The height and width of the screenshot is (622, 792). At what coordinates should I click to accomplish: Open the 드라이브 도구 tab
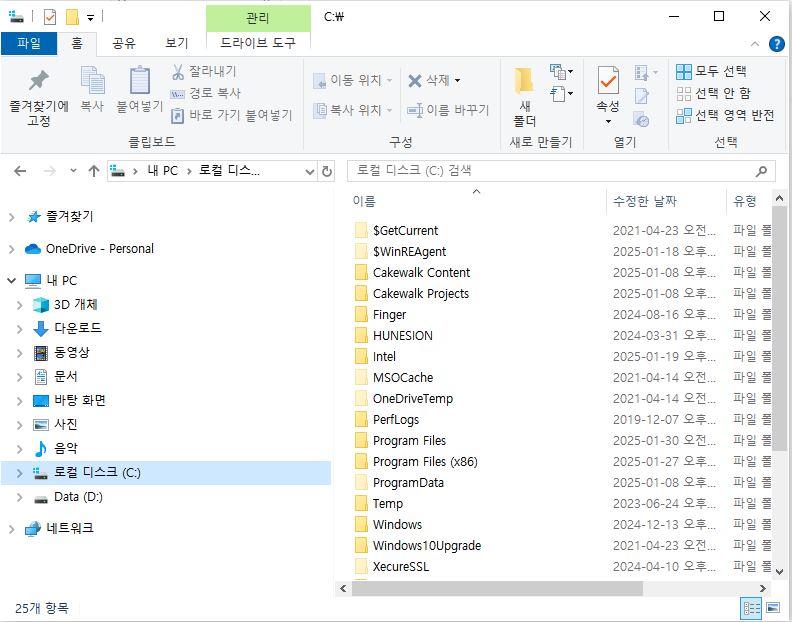click(x=258, y=42)
